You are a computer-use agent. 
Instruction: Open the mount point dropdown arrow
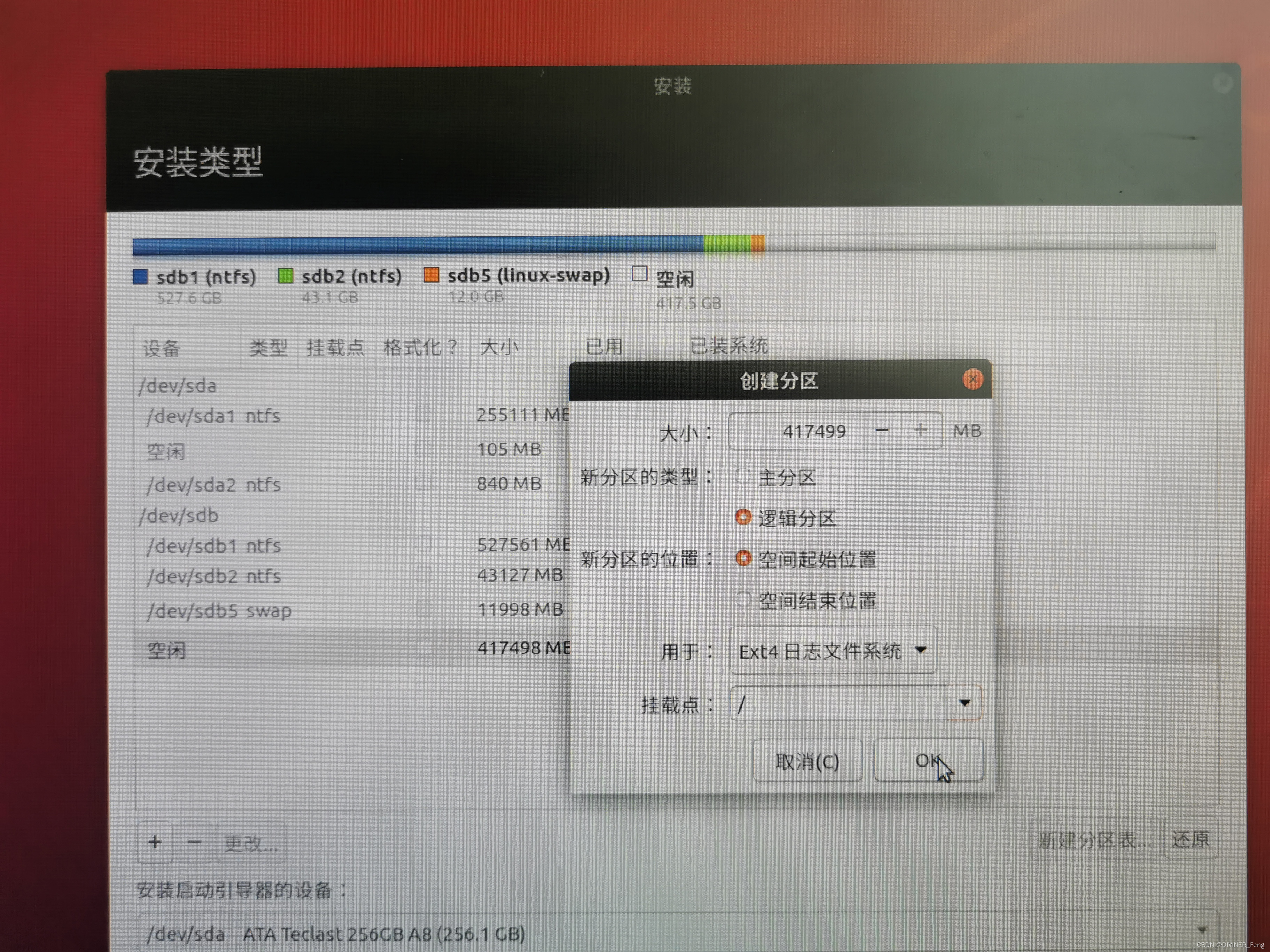tap(964, 703)
